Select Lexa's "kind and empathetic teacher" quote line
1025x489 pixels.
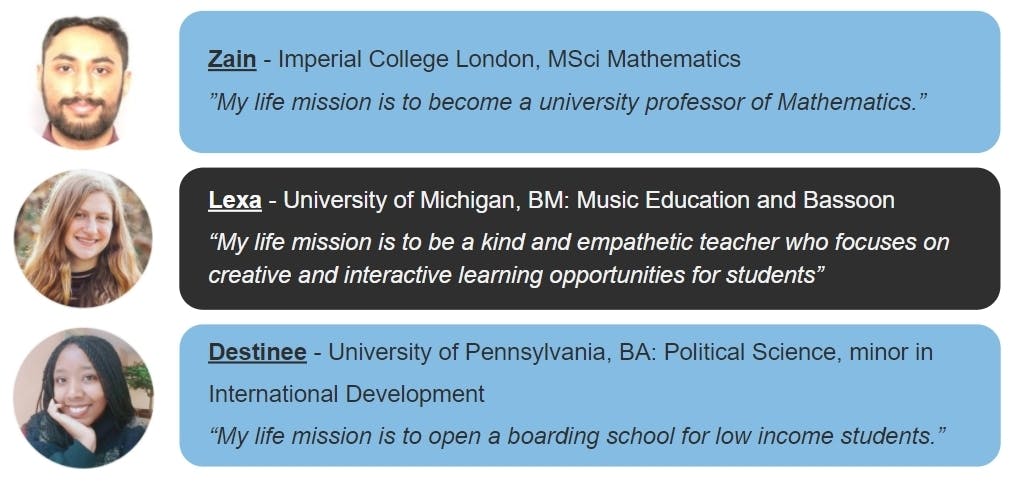[578, 242]
